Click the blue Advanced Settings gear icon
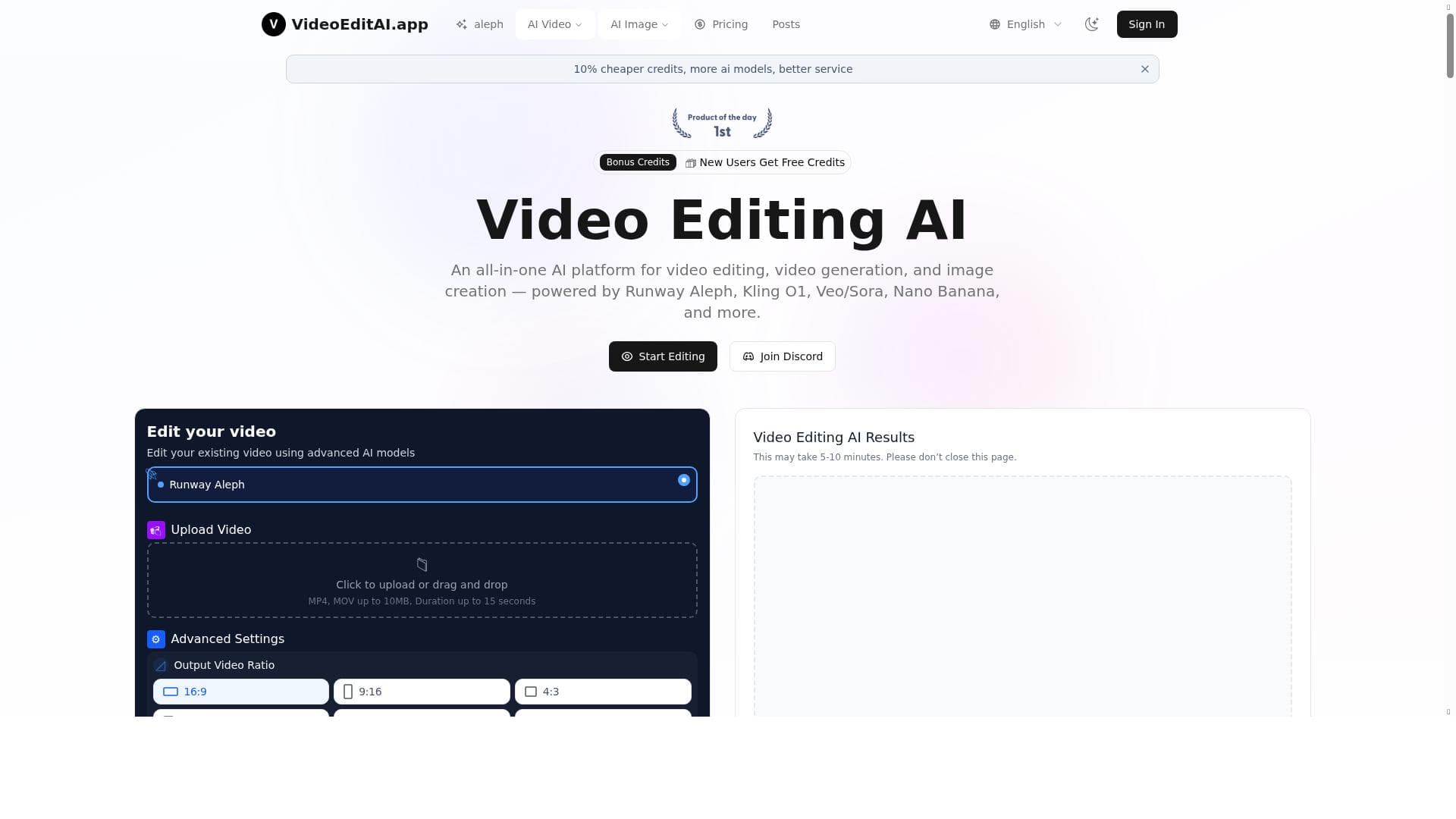 pyautogui.click(x=156, y=639)
